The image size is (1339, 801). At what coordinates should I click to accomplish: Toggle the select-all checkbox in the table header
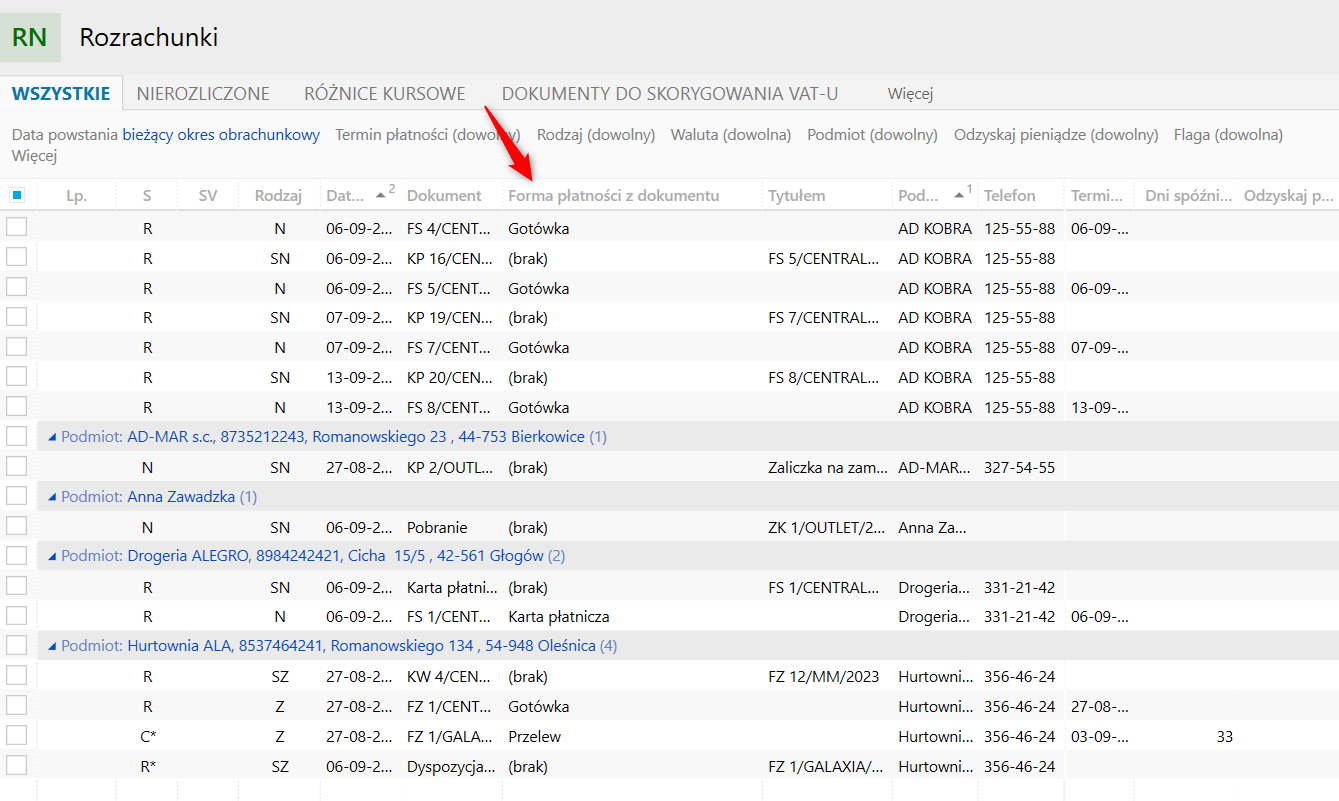[17, 195]
